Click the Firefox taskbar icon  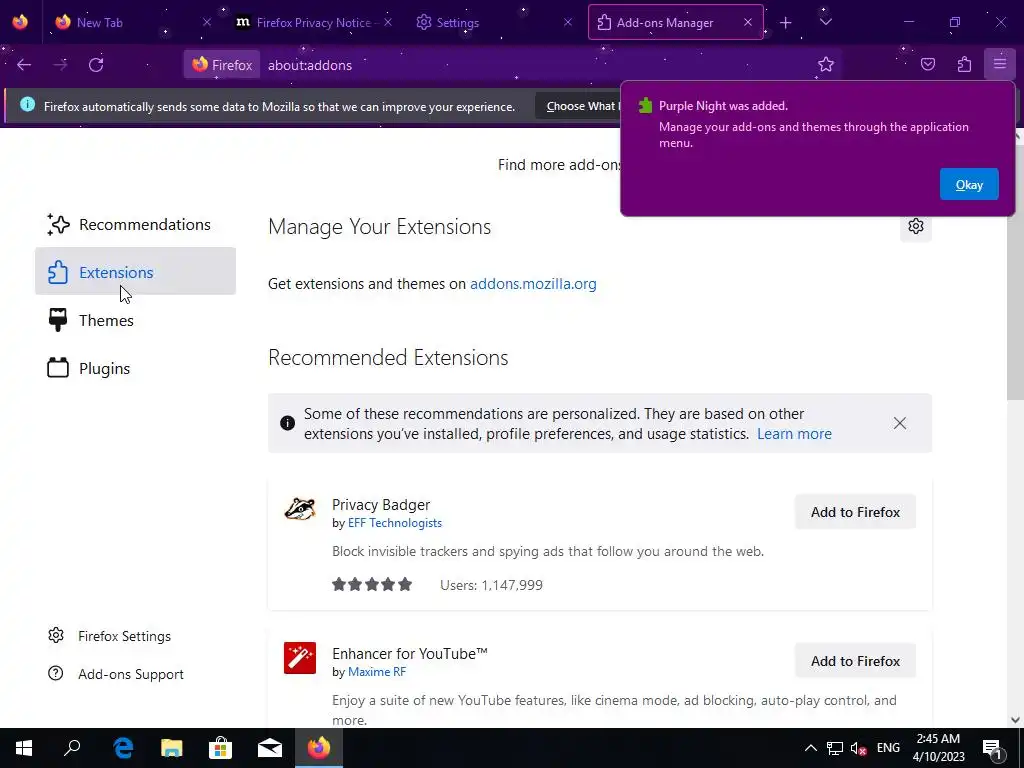(319, 748)
